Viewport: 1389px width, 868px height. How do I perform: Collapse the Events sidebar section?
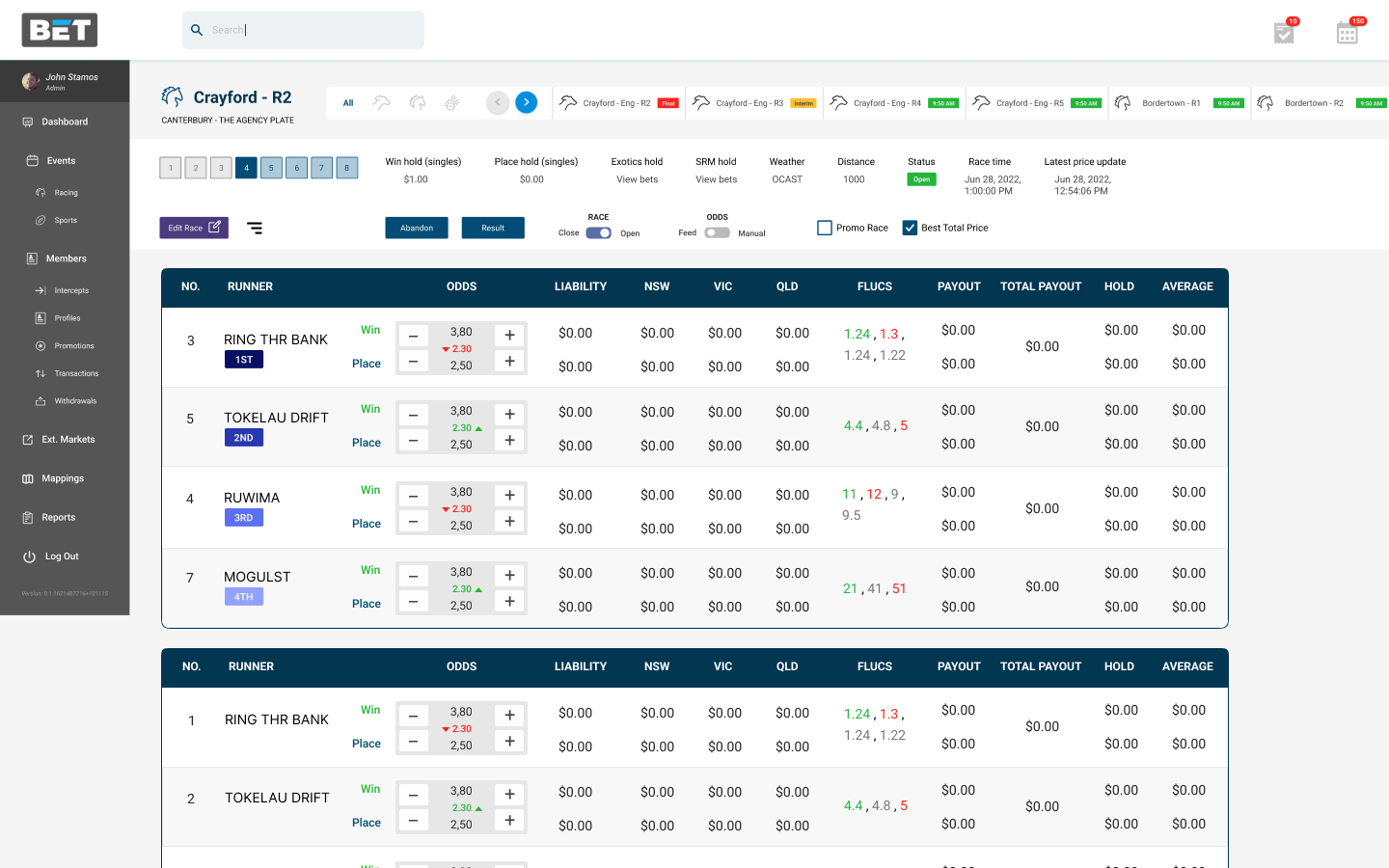[x=61, y=161]
